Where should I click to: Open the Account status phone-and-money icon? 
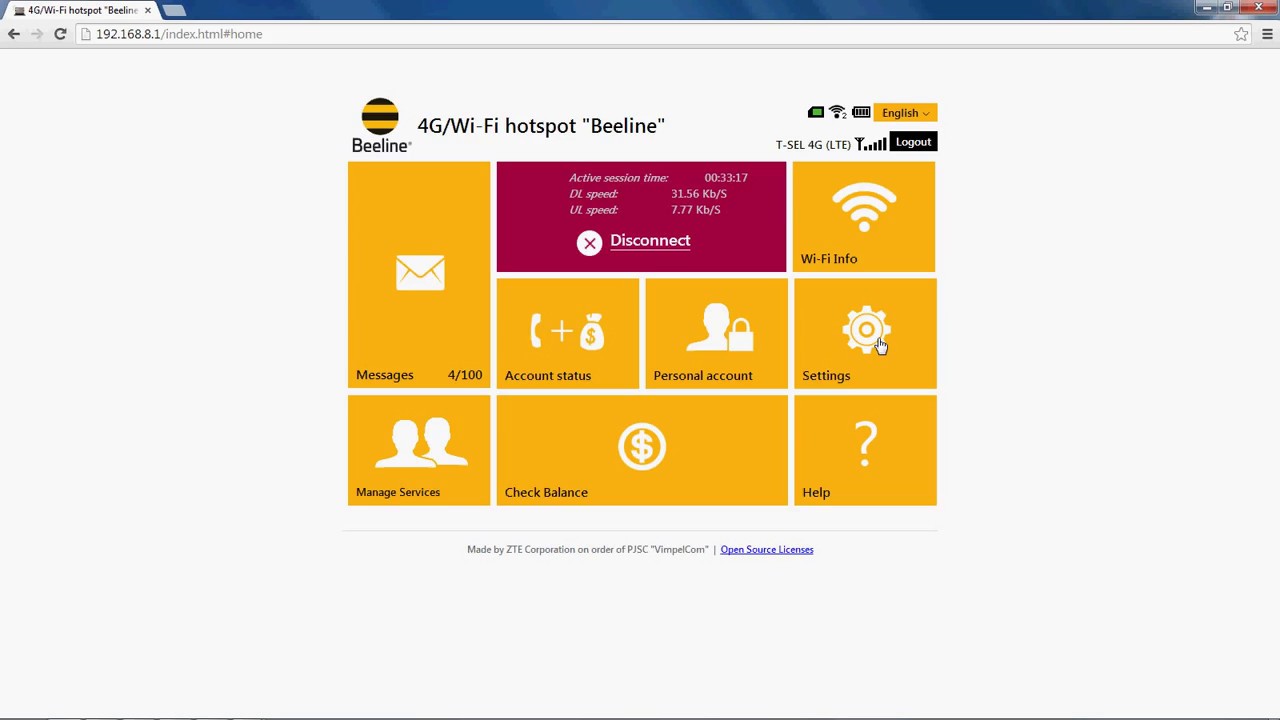click(x=567, y=330)
